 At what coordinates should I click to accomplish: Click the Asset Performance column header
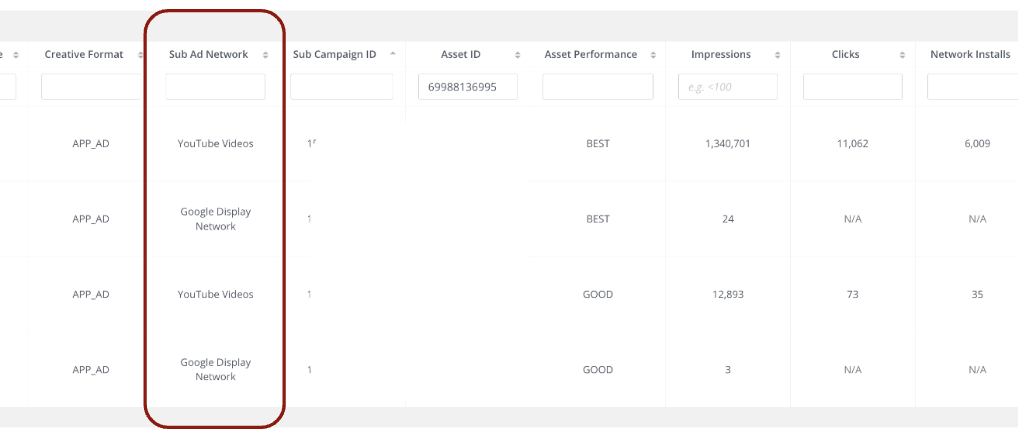pos(591,55)
